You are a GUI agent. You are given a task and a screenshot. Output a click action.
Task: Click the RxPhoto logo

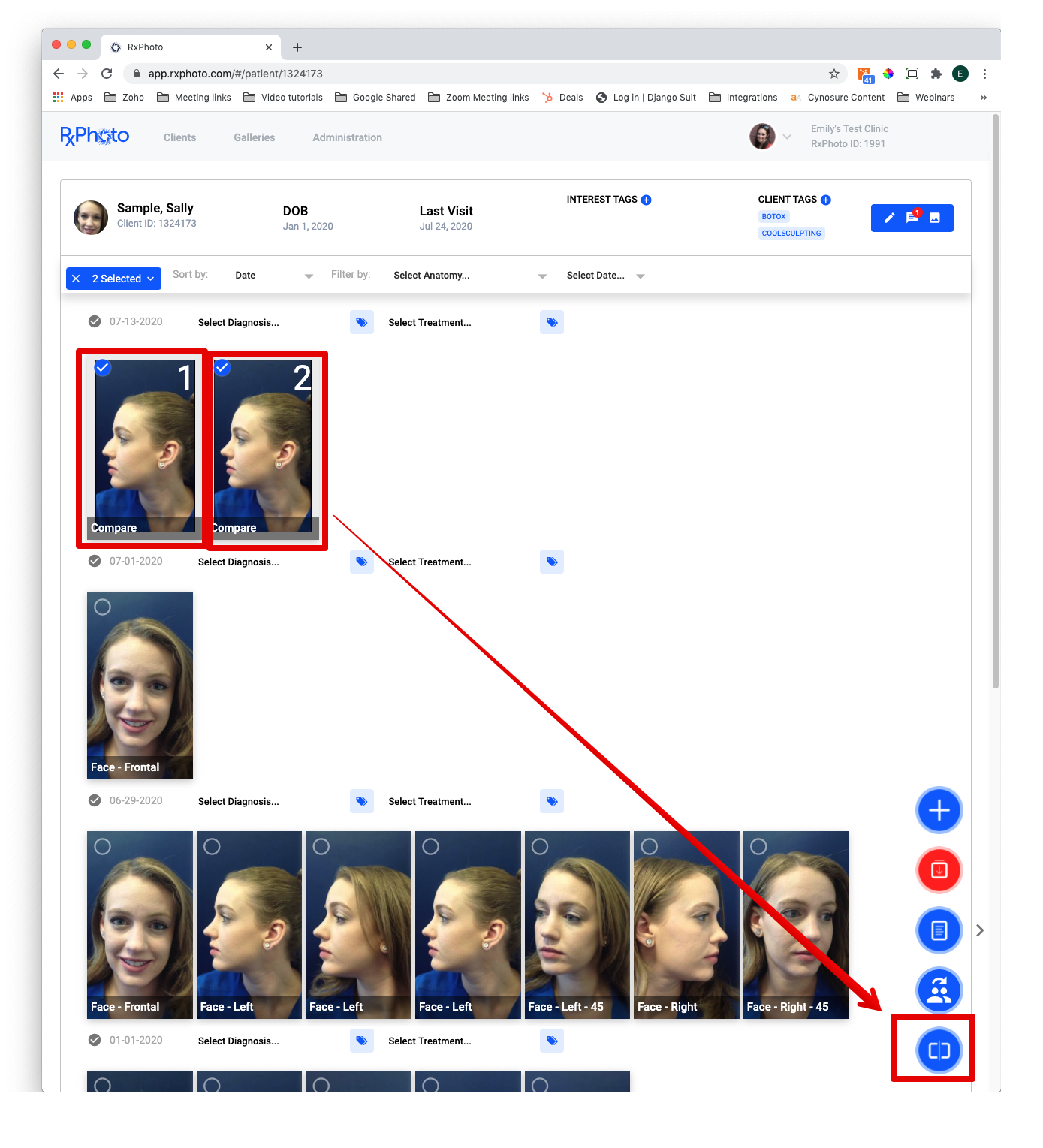(x=95, y=136)
